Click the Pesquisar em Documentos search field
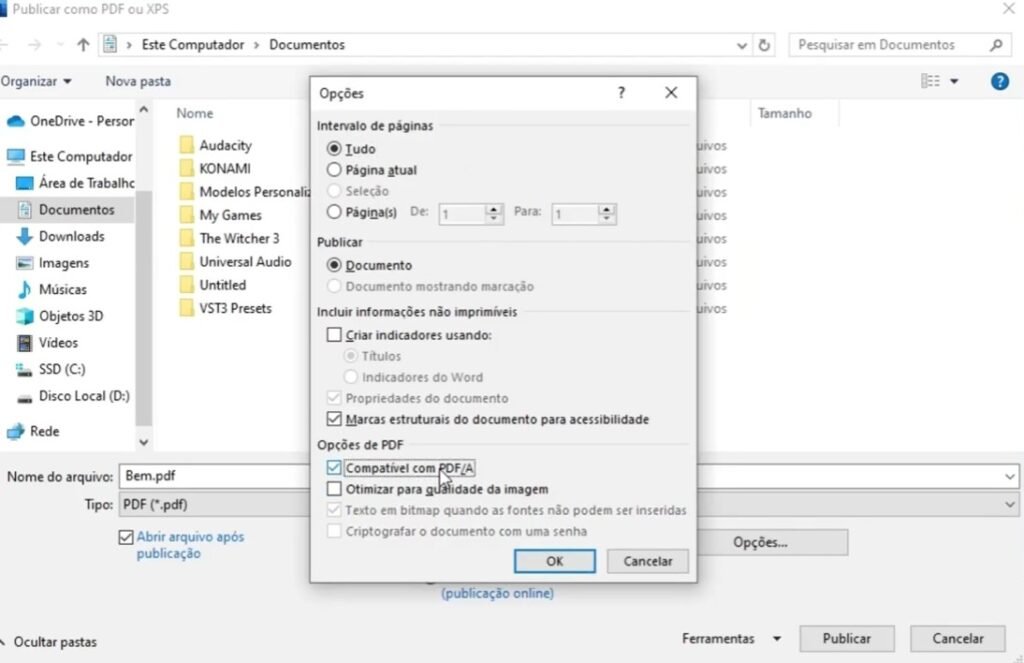Image resolution: width=1024 pixels, height=663 pixels. click(890, 45)
